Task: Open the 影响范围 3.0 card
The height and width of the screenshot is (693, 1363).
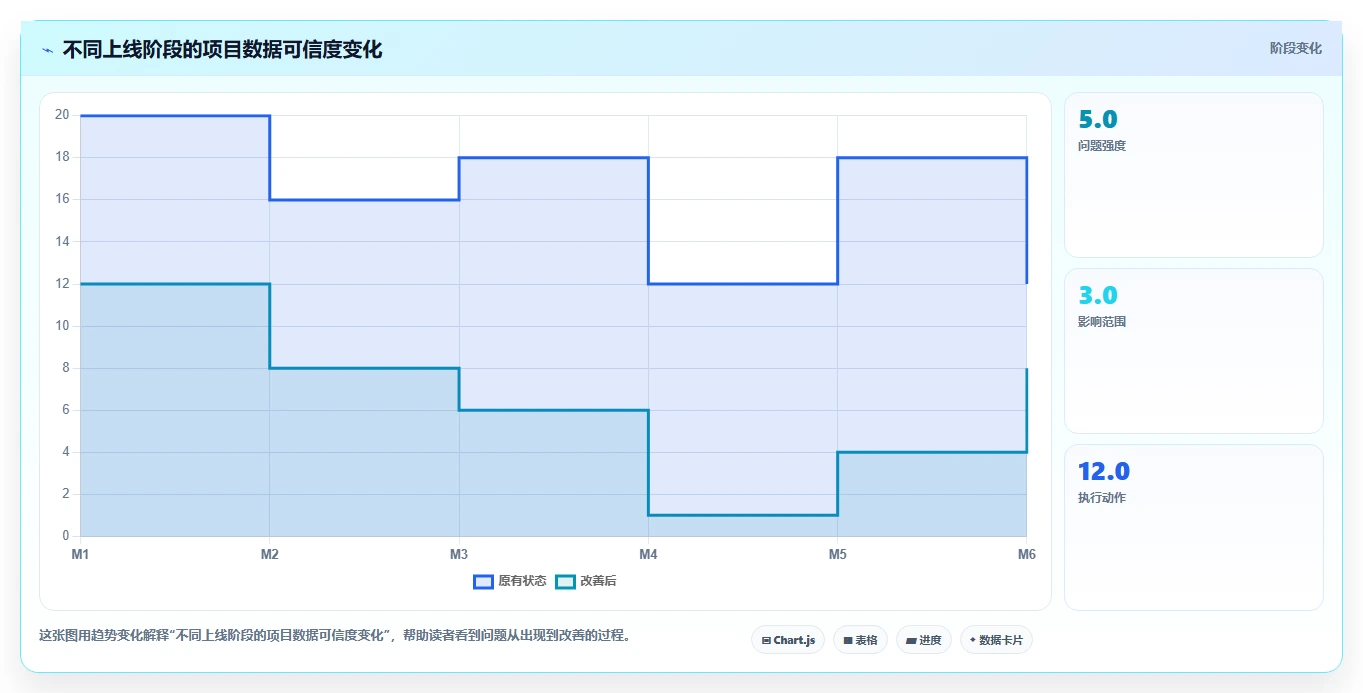Action: (1194, 351)
